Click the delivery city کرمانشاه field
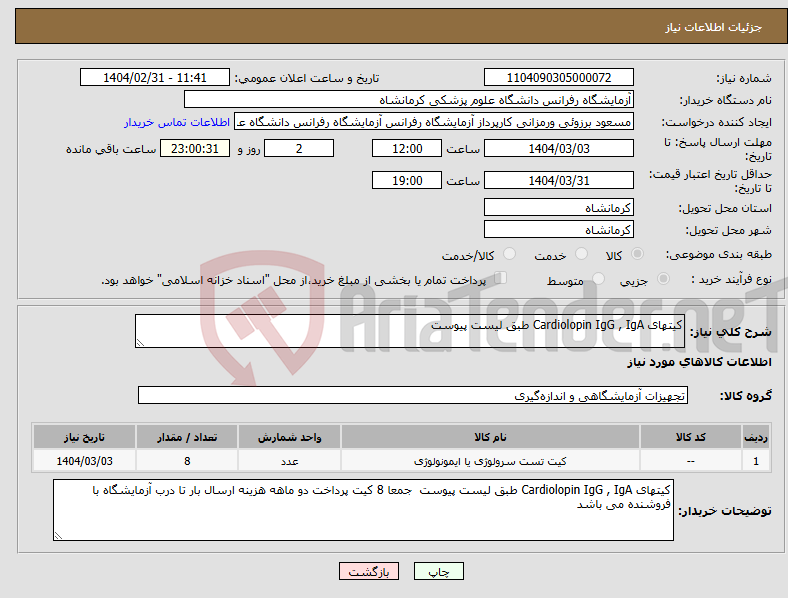The width and height of the screenshot is (788, 598). tap(558, 229)
